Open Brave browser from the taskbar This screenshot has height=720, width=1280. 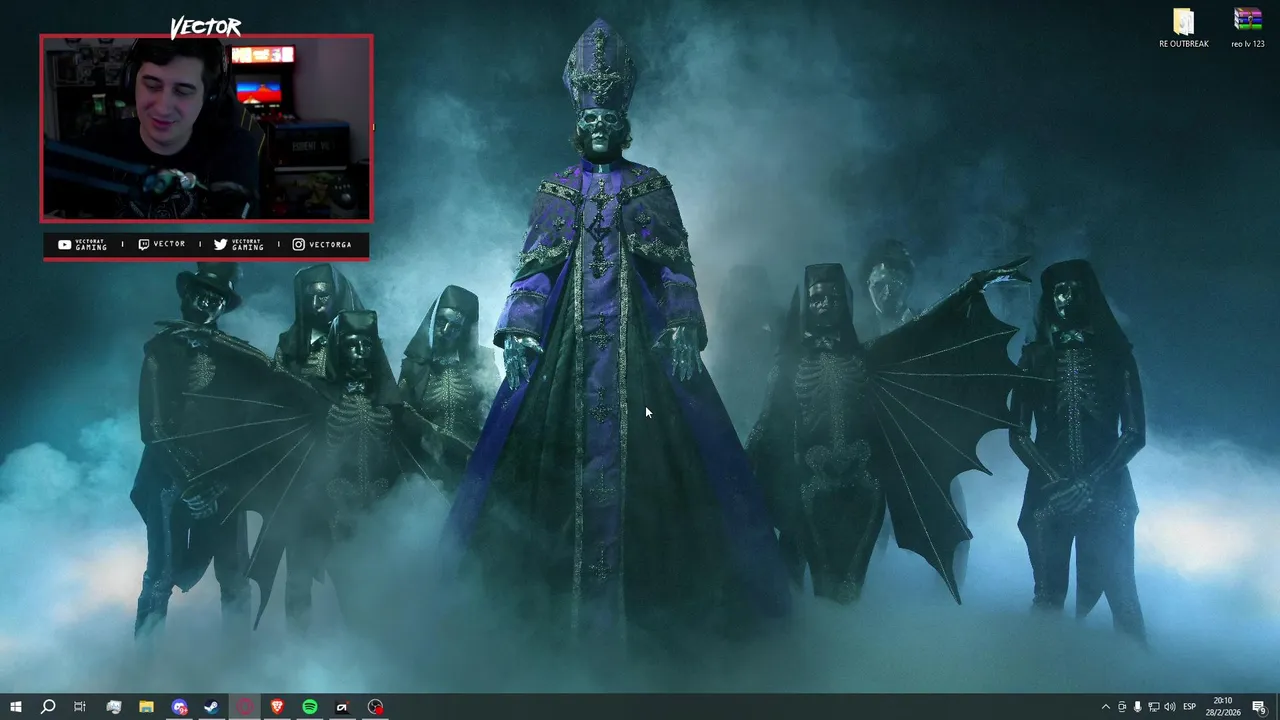pos(277,707)
